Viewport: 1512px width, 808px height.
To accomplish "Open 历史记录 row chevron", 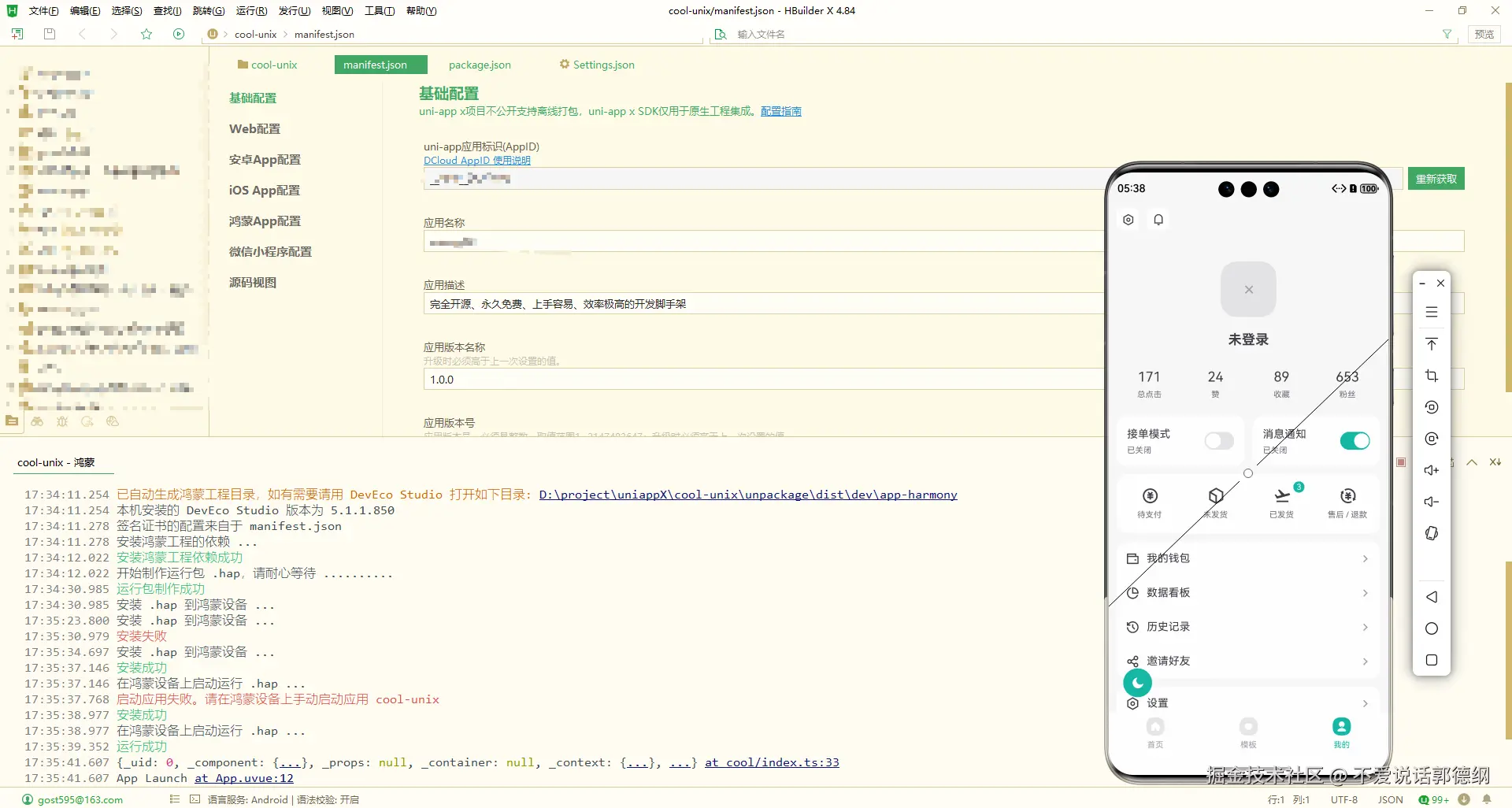I will (1365, 627).
